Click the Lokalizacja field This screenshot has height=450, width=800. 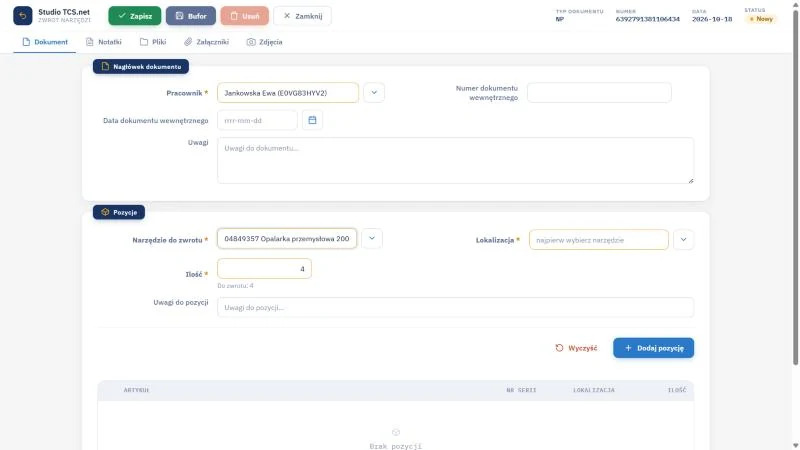tap(598, 240)
